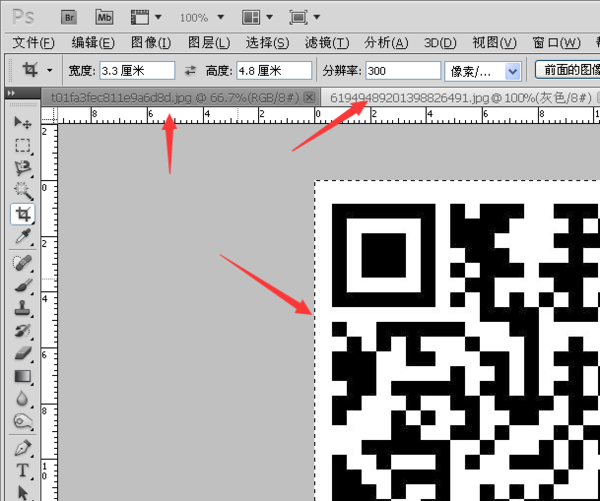
Task: Switch to the 619494892013988264­91.jpg tab
Action: (x=461, y=98)
